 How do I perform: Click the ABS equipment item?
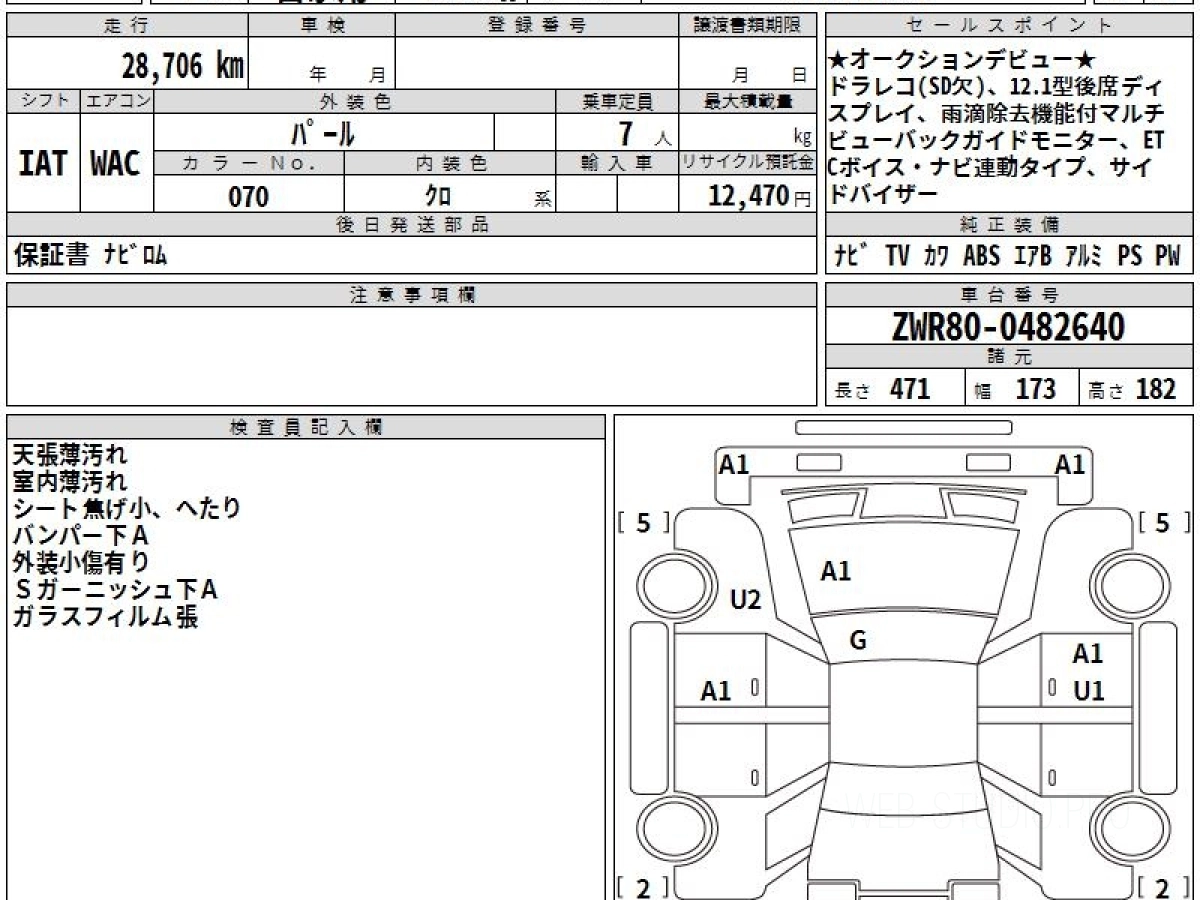click(981, 256)
